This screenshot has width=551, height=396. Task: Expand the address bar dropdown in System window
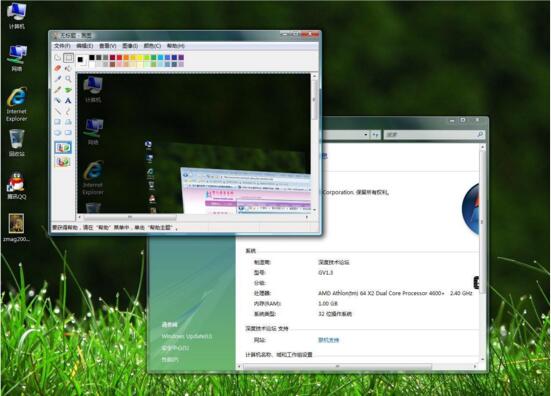pyautogui.click(x=365, y=135)
